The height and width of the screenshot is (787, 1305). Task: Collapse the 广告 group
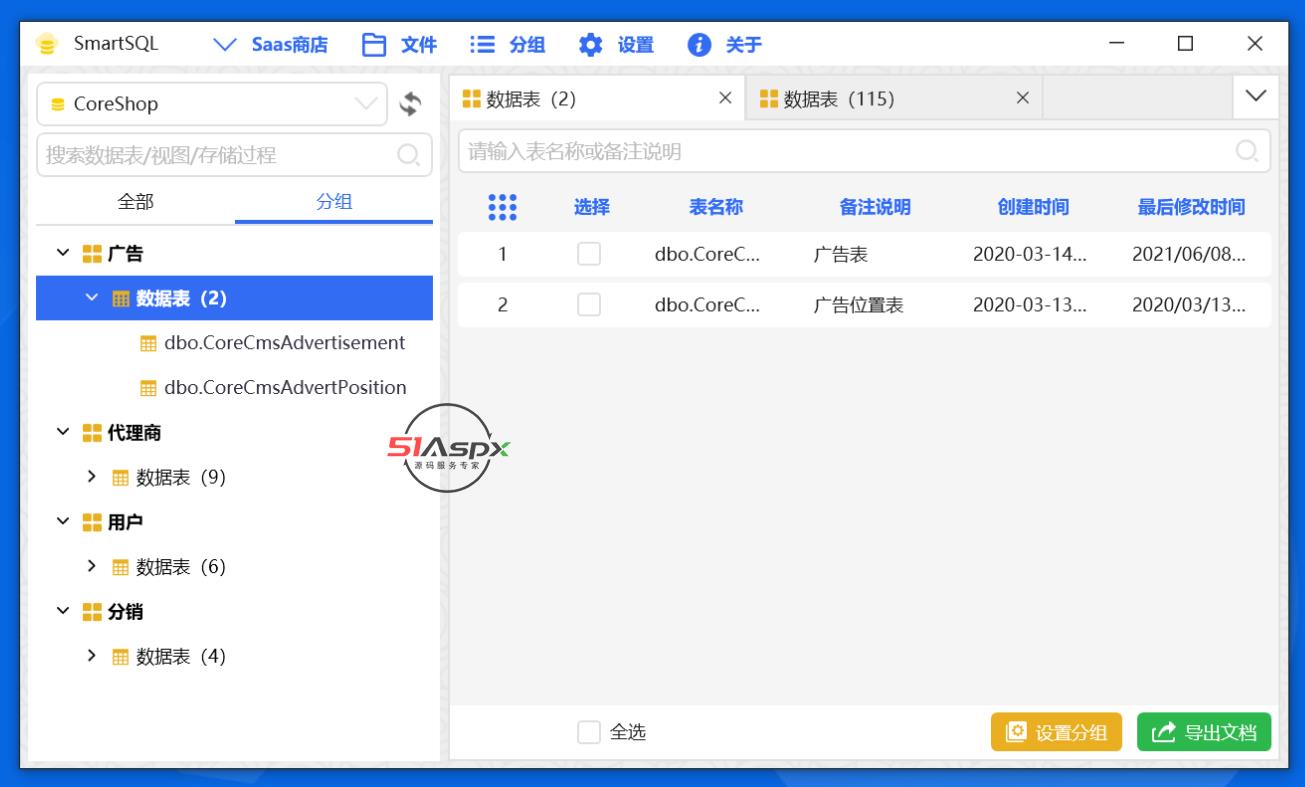click(x=64, y=254)
